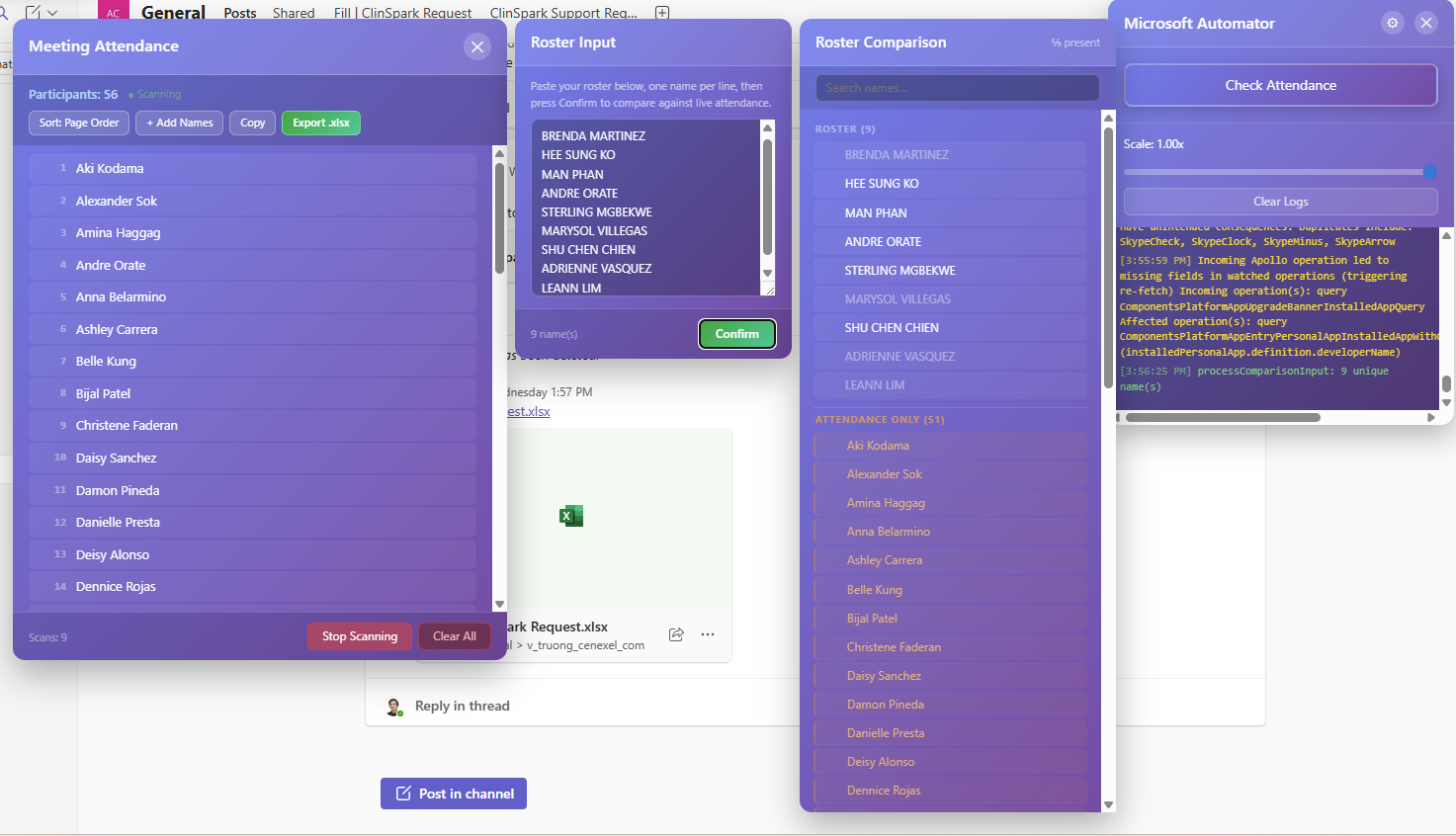1456x836 pixels.
Task: Adjust the Scale slider handle
Action: tap(1429, 172)
